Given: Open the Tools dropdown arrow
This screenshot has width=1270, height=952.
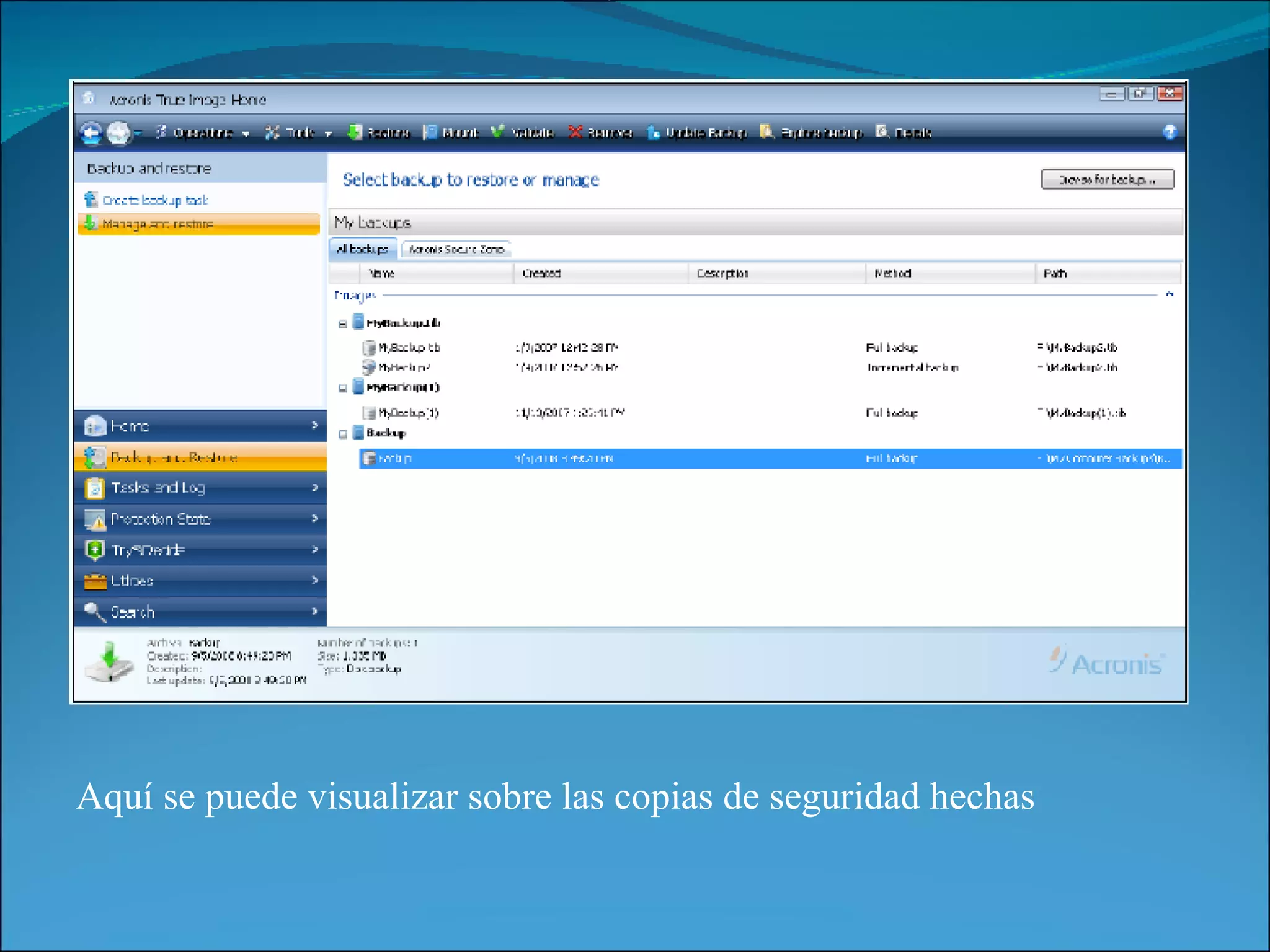Looking at the screenshot, I should coord(328,134).
